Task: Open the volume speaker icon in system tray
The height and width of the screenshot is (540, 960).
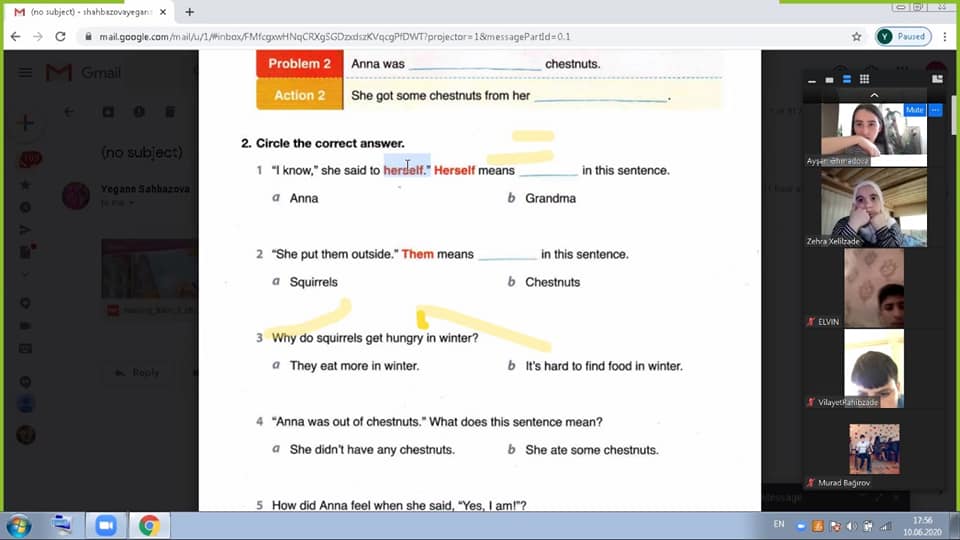Action: click(852, 526)
